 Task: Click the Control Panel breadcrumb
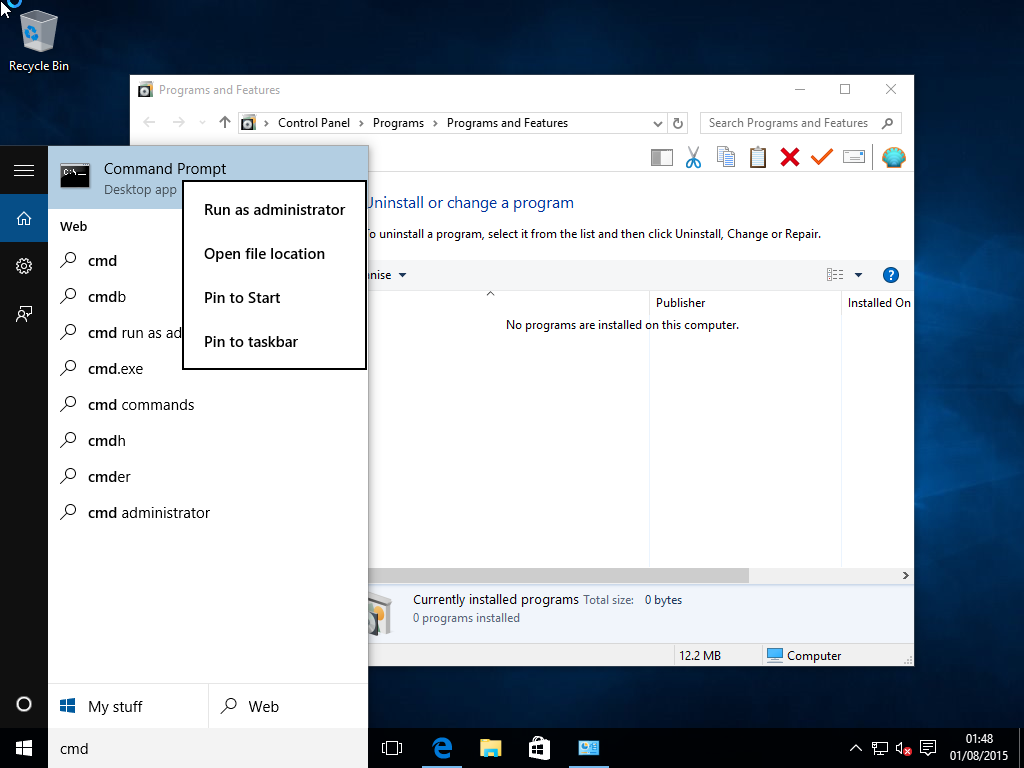313,123
